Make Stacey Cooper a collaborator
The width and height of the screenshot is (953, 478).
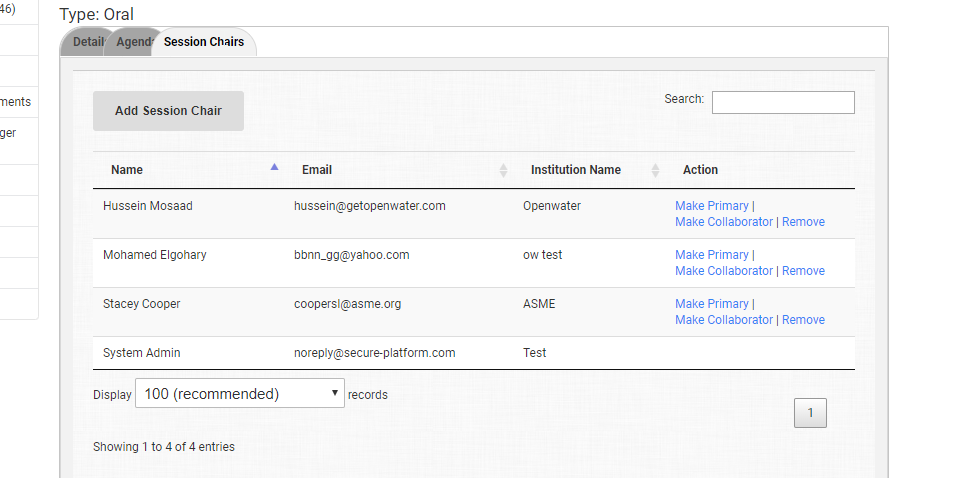pyautogui.click(x=723, y=320)
